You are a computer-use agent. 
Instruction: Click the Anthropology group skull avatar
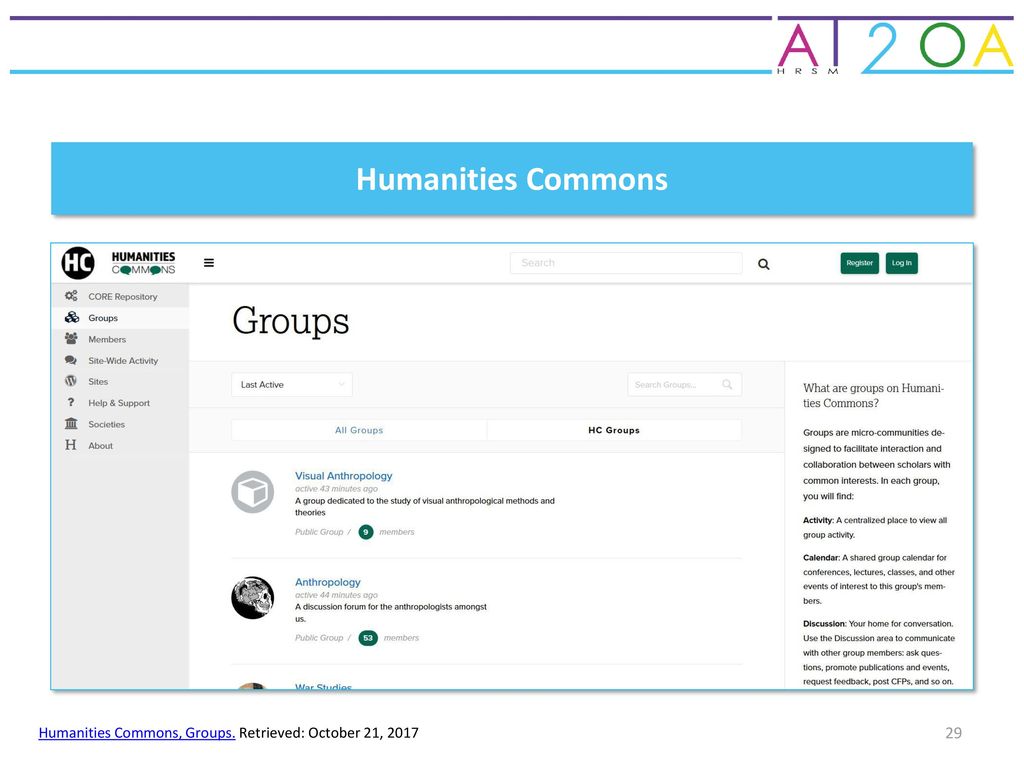tap(253, 598)
